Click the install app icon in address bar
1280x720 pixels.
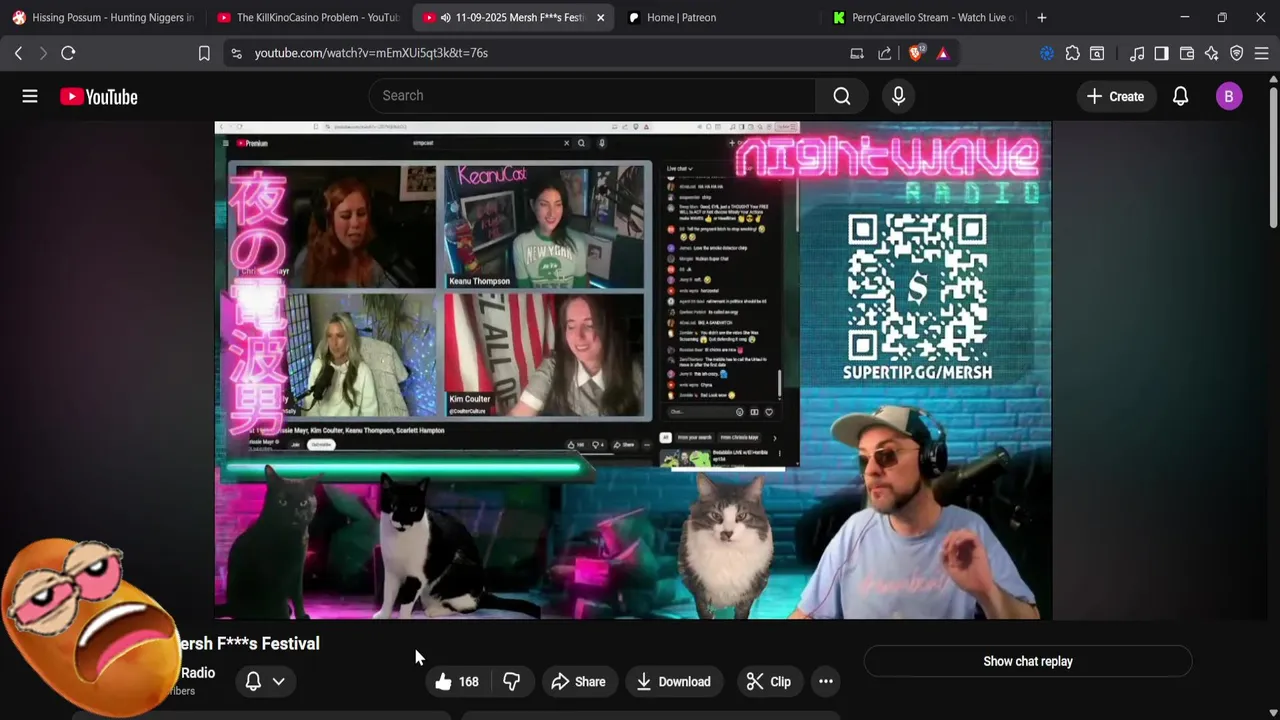pyautogui.click(x=857, y=53)
